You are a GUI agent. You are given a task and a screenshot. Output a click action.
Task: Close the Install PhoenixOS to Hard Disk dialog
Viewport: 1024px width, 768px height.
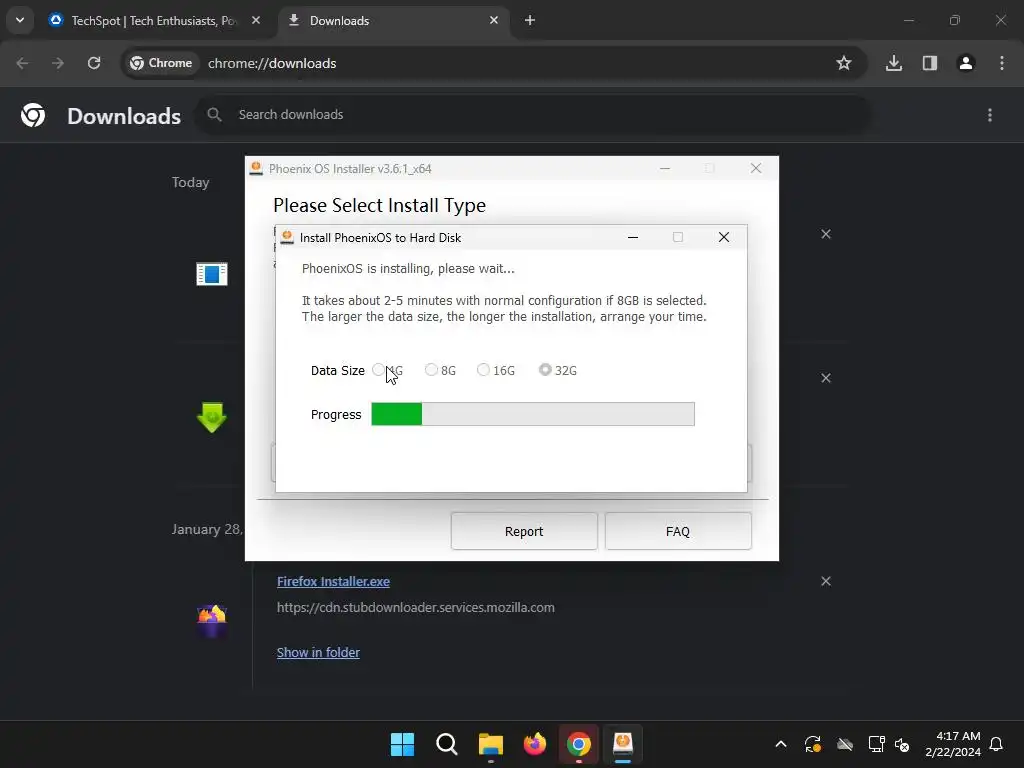tap(724, 237)
